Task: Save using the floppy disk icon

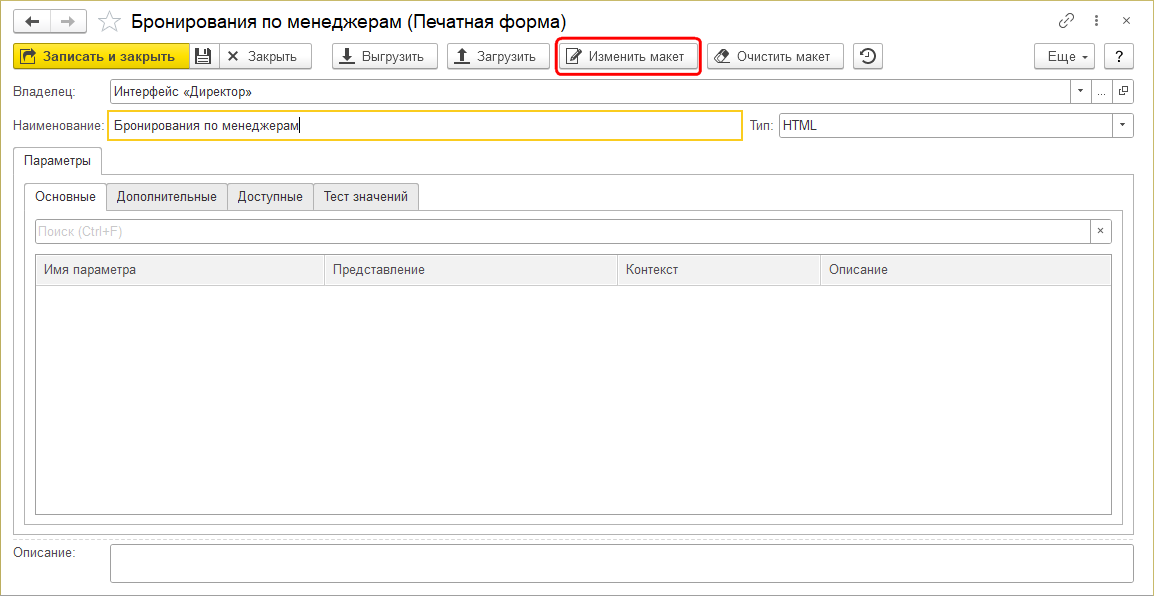Action: 204,57
